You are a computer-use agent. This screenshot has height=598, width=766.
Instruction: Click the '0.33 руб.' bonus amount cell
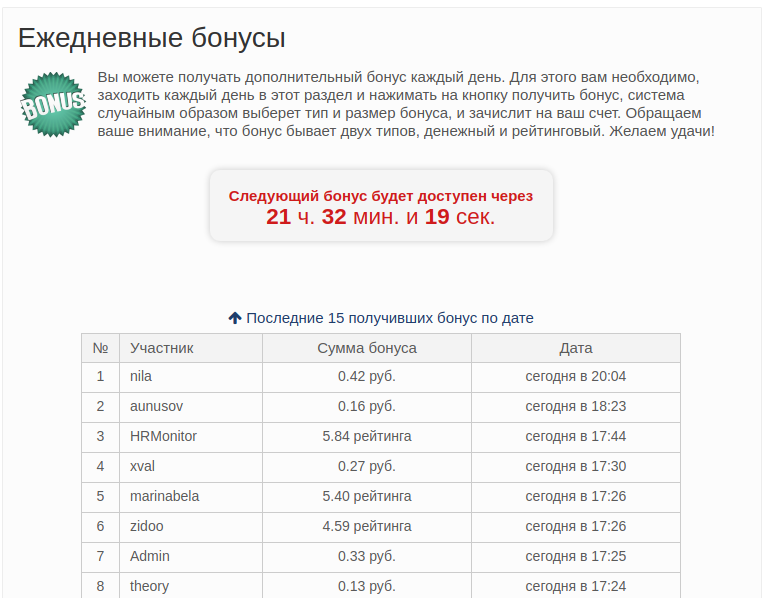[x=367, y=556]
